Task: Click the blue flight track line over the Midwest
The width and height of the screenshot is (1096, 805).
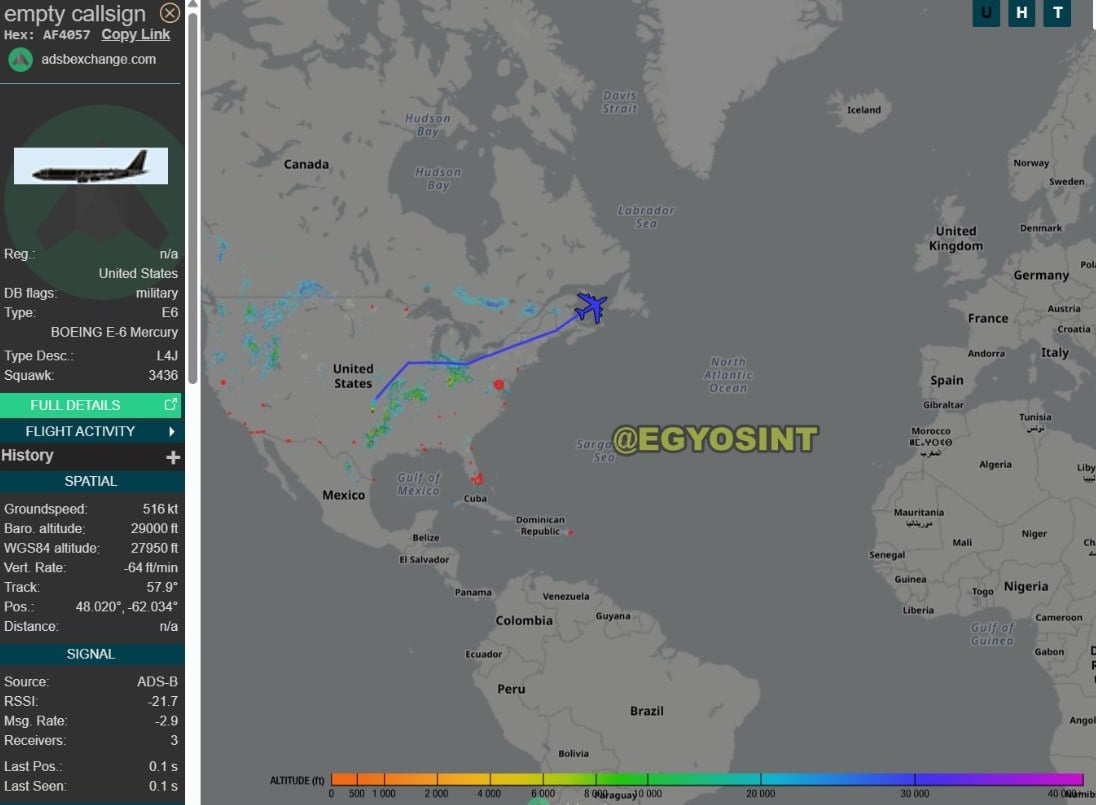Action: pos(435,362)
